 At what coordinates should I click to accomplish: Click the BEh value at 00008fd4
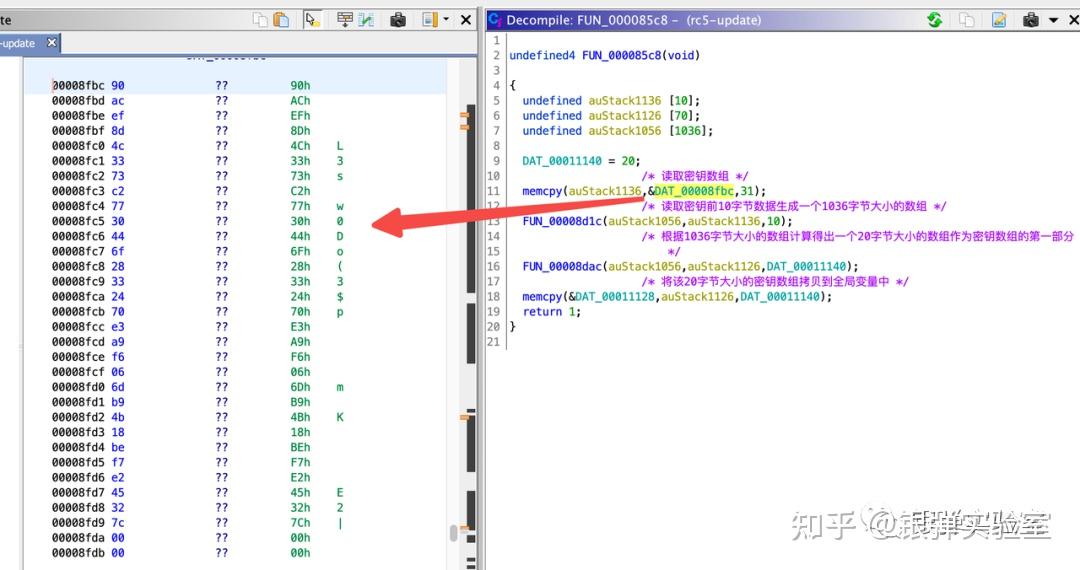pos(300,447)
